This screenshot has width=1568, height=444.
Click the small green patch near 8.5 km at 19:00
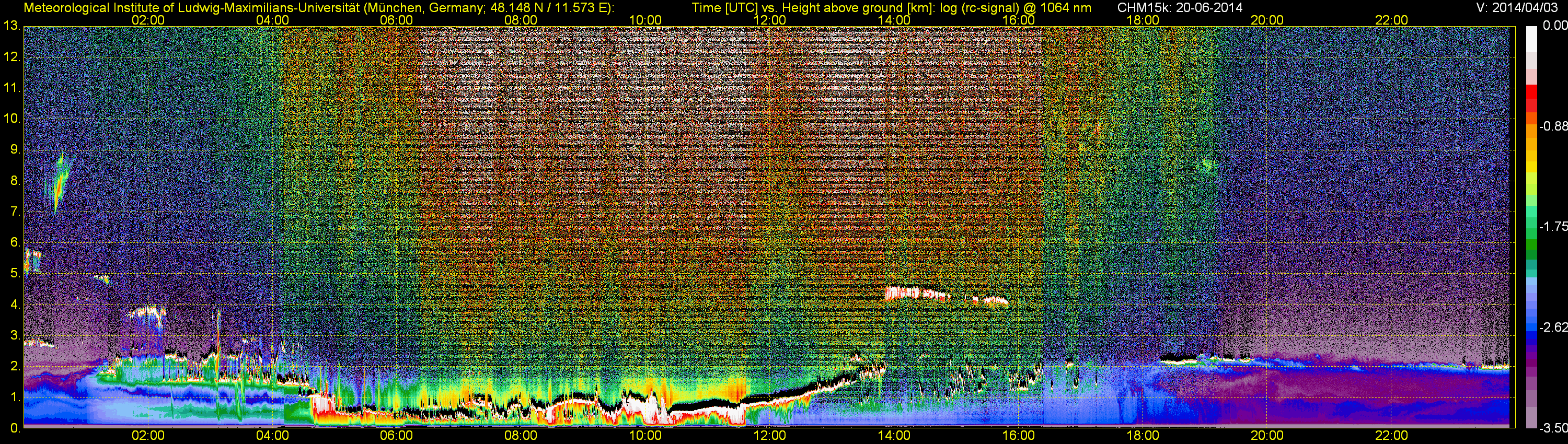tap(1208, 165)
